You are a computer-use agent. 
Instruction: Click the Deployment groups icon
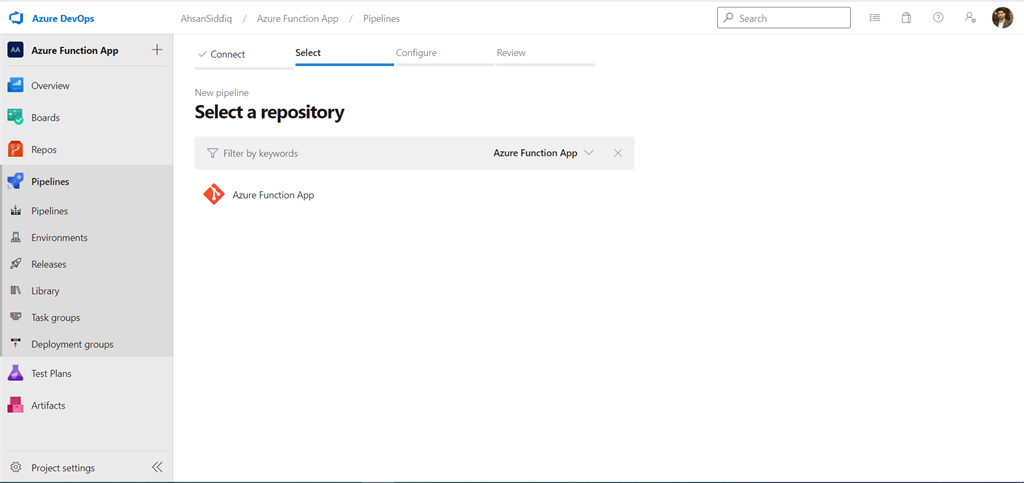[16, 343]
